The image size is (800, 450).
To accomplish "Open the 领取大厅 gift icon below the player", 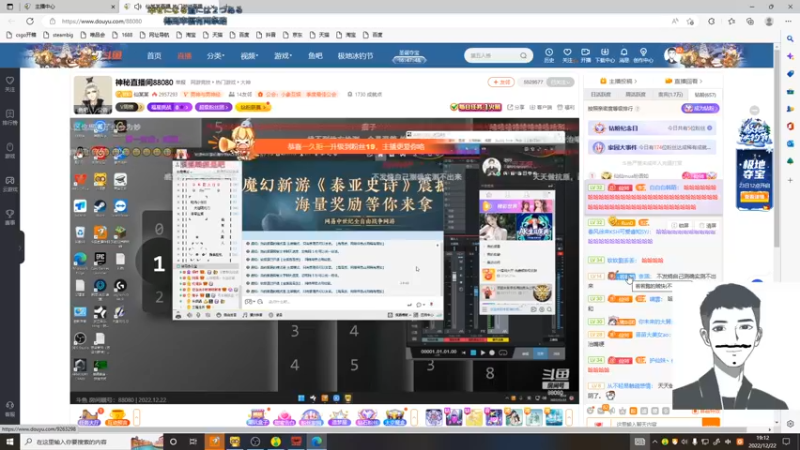I will click(x=89, y=417).
